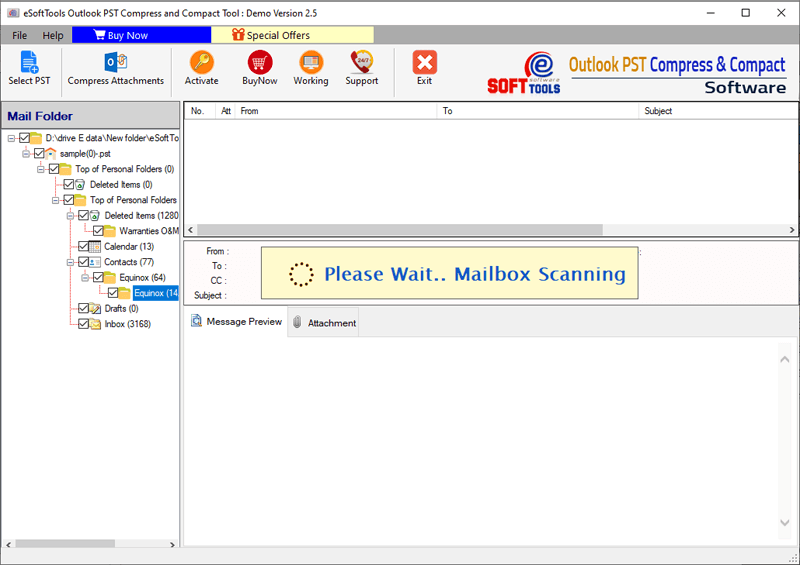Click the Inbox (3168) folder icon
Screen dimensions: 800x565
[95, 324]
